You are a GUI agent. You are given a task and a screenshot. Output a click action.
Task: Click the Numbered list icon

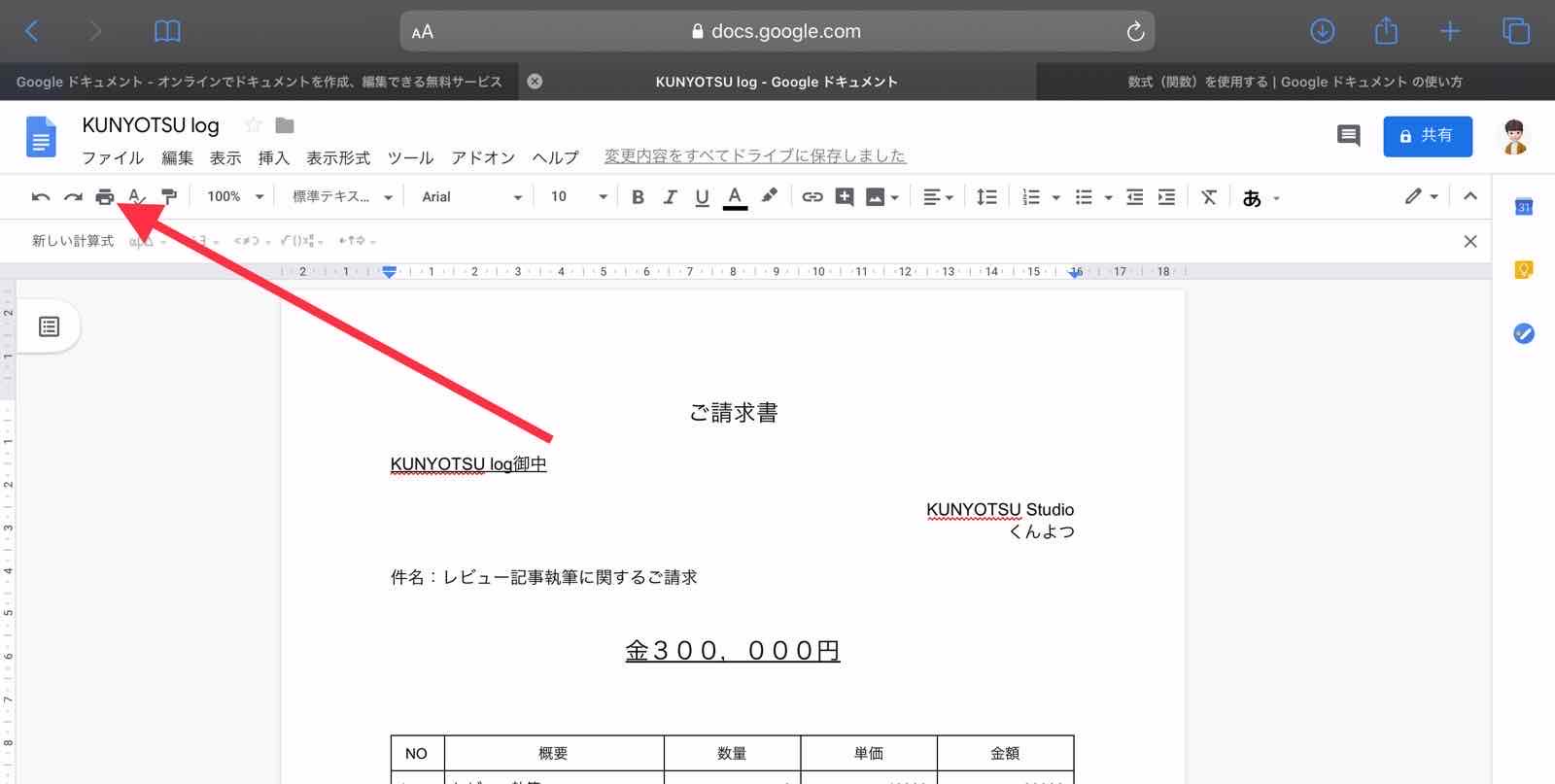point(1031,197)
